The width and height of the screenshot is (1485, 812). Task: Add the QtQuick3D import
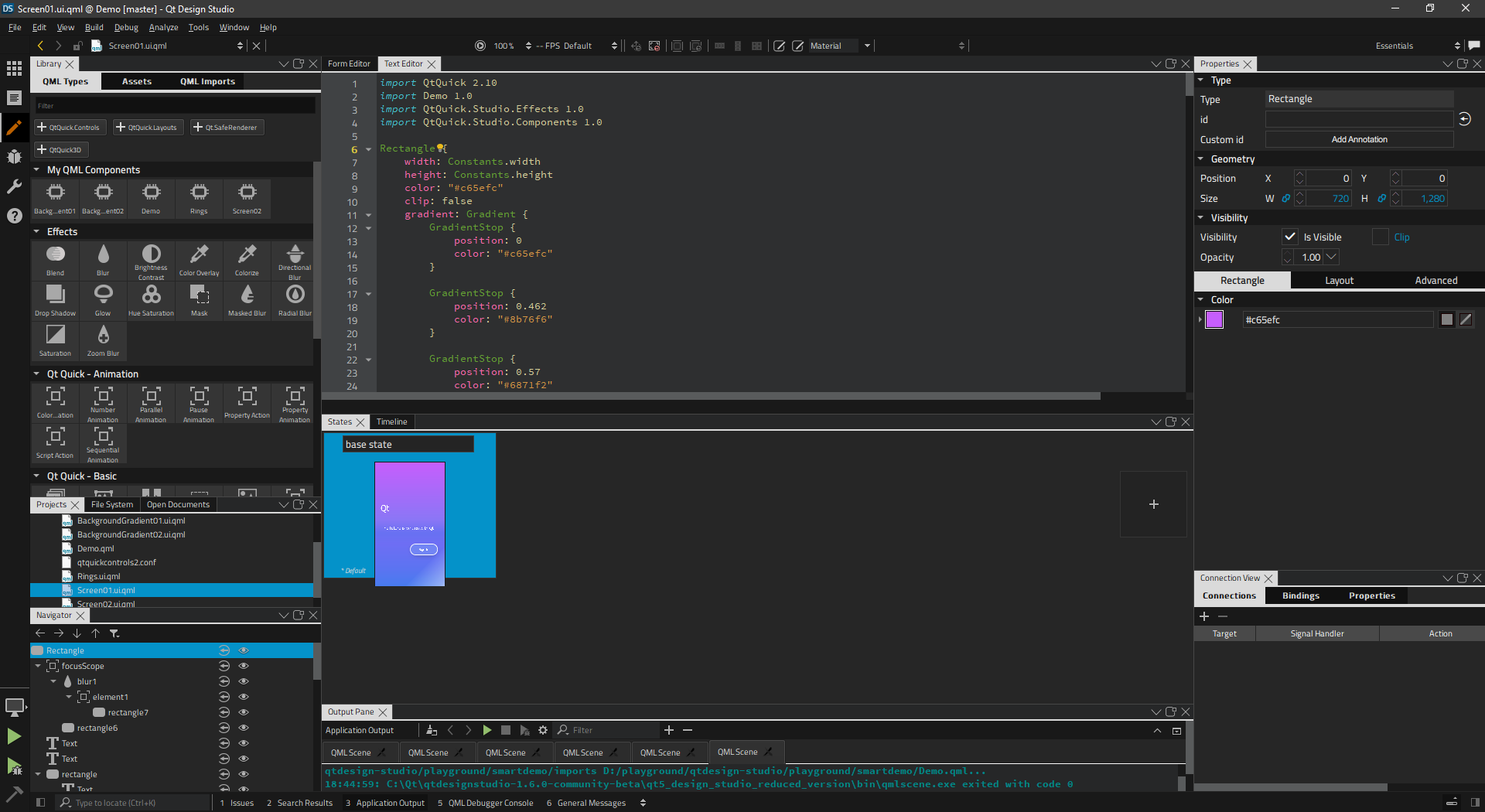tap(60, 149)
